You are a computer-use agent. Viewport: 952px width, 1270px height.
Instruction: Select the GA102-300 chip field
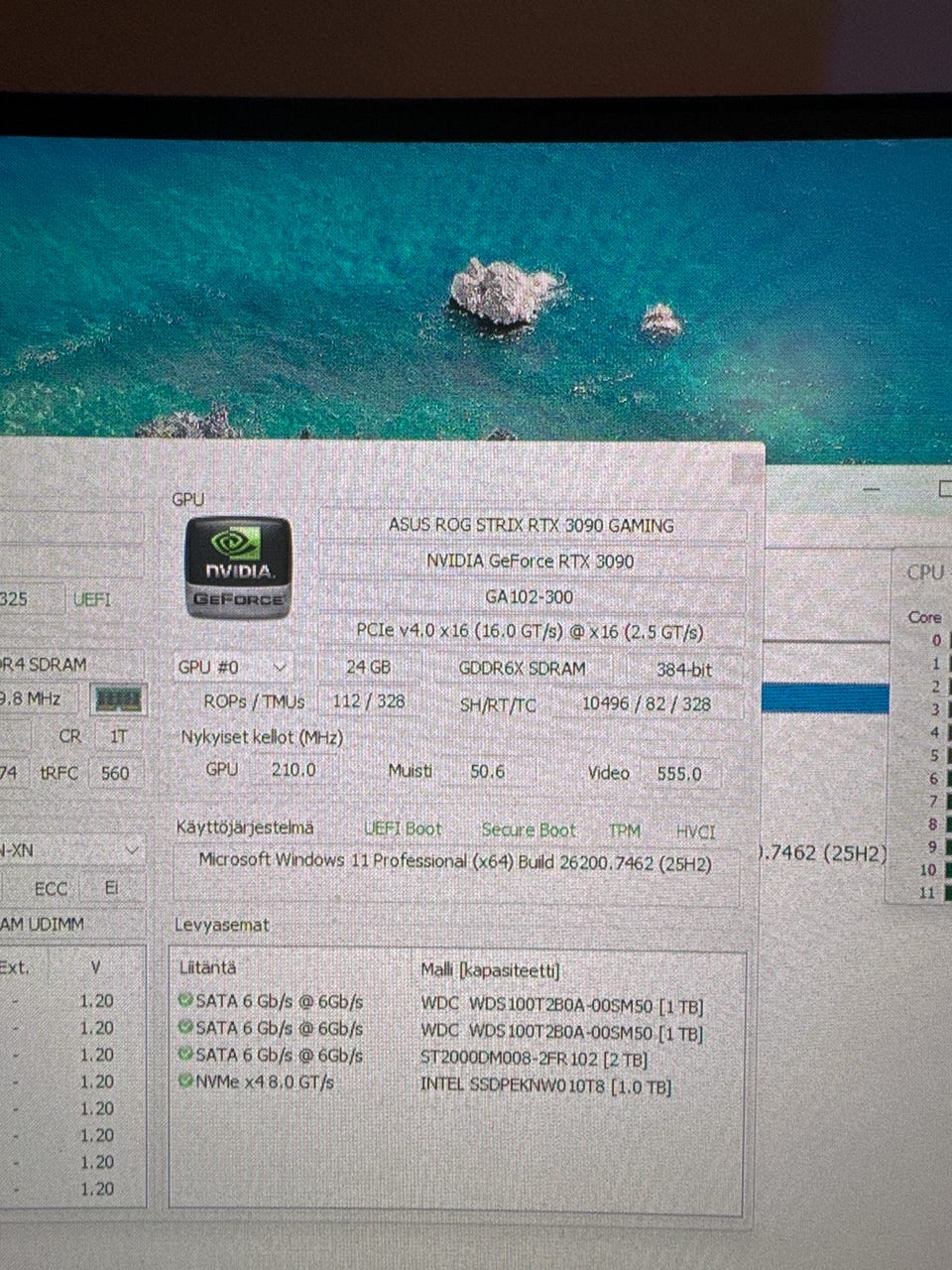click(532, 597)
